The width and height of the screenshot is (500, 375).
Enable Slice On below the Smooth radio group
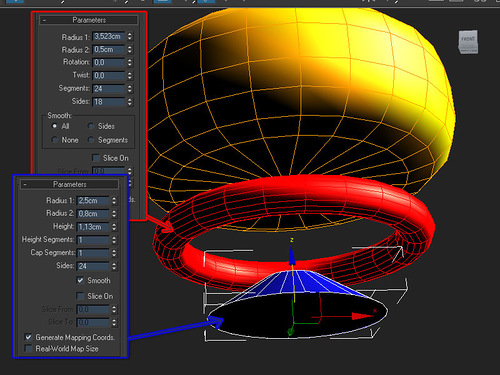pyautogui.click(x=96, y=158)
